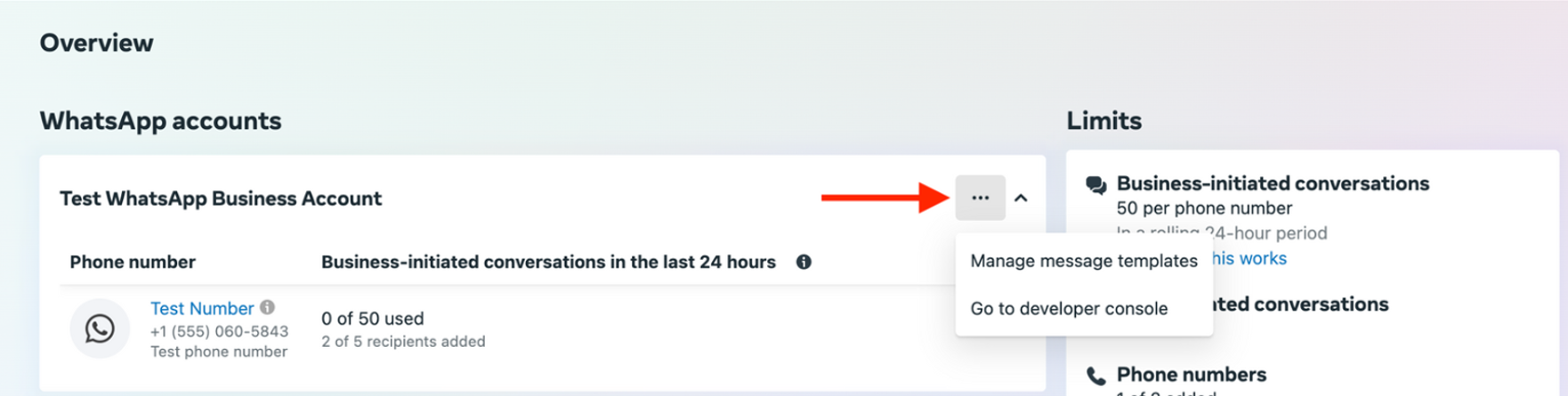Click info icon beside conversations column header
The image size is (1568, 396).
tap(804, 262)
